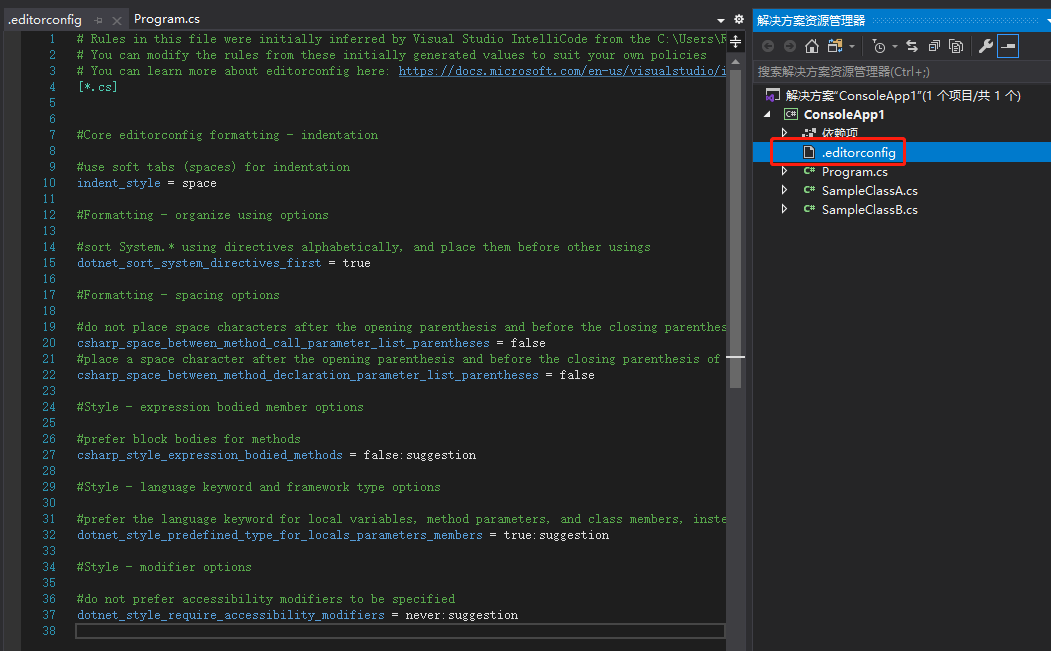Toggle the Show All Files view
Viewport: 1051px width, 651px height.
[x=955, y=46]
